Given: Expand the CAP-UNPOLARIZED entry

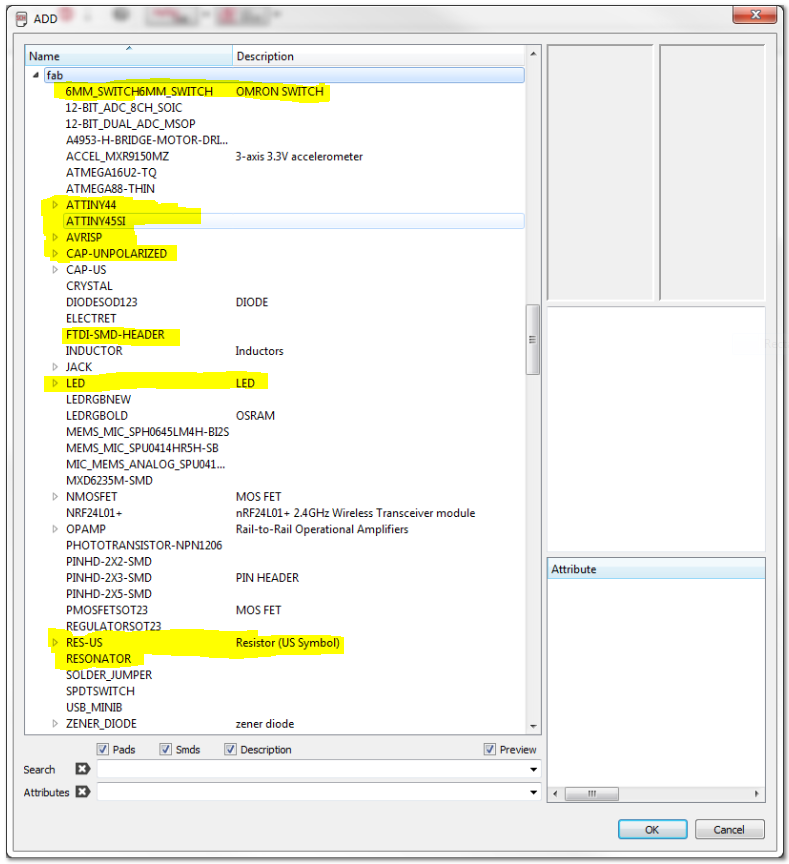Looking at the screenshot, I should pyautogui.click(x=55, y=253).
